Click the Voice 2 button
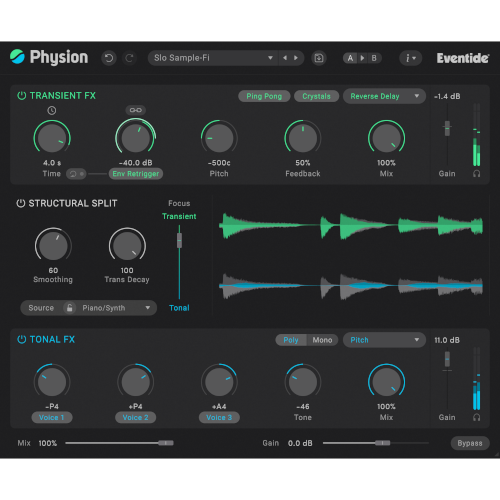This screenshot has height=500, width=500. point(135,417)
